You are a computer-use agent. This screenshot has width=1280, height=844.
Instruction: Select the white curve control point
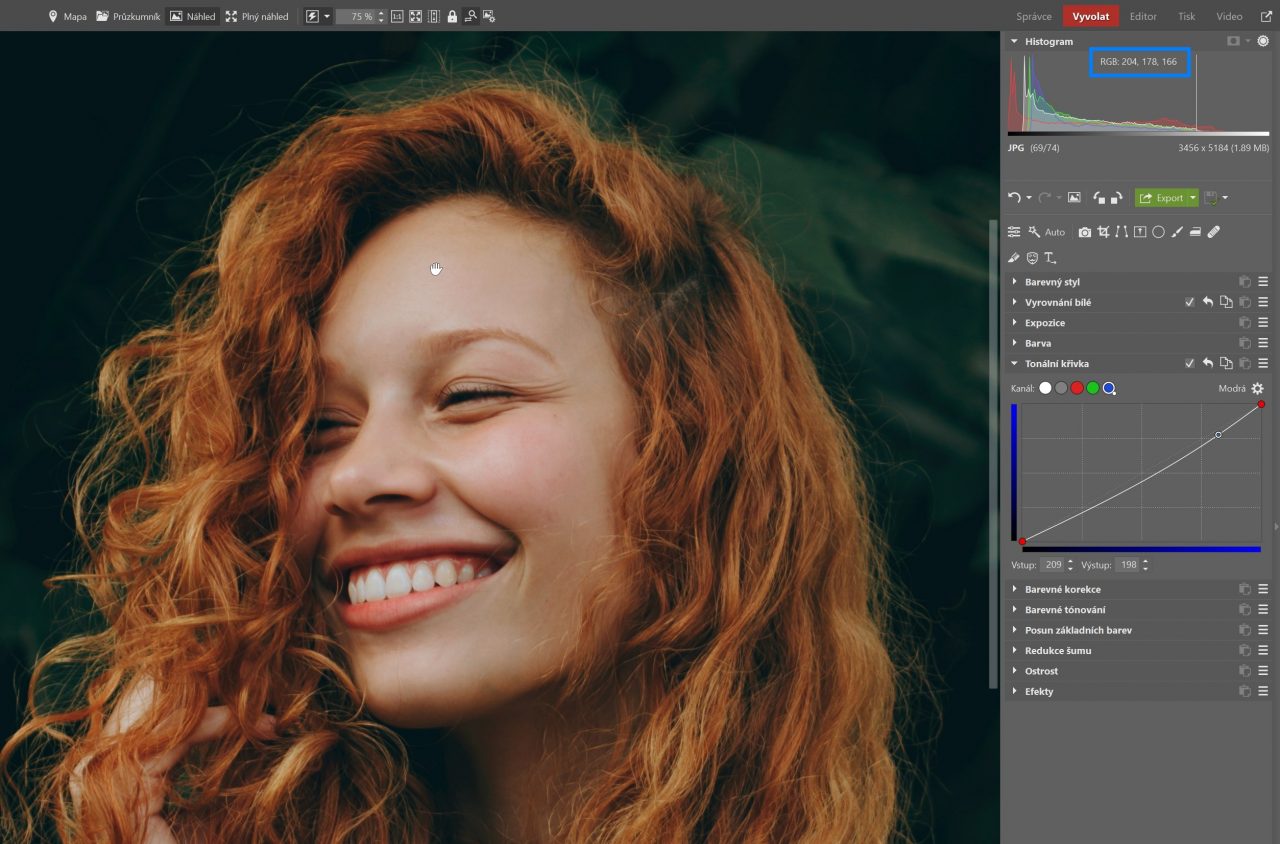pos(1218,435)
